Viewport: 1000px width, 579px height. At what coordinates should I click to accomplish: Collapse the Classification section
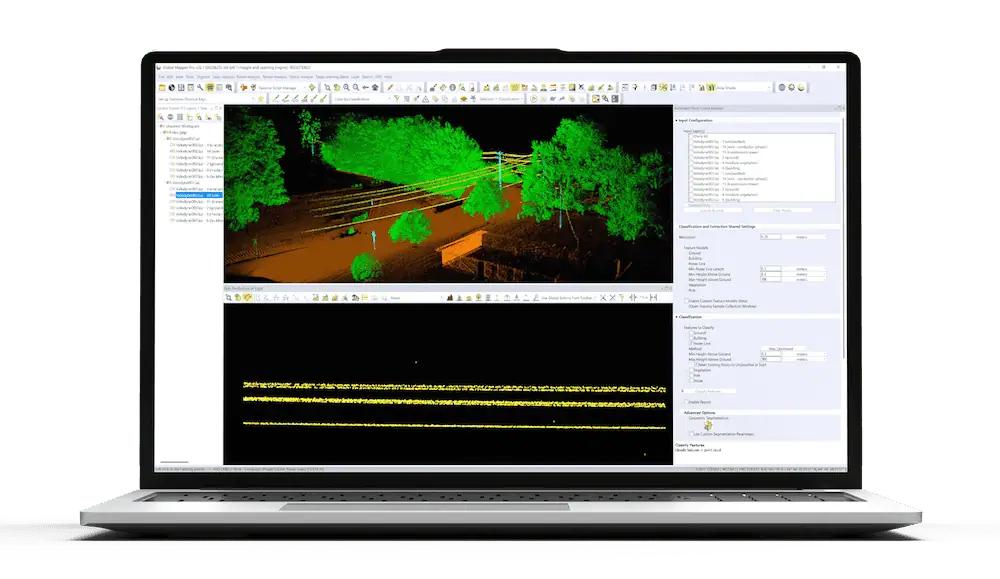[x=677, y=317]
